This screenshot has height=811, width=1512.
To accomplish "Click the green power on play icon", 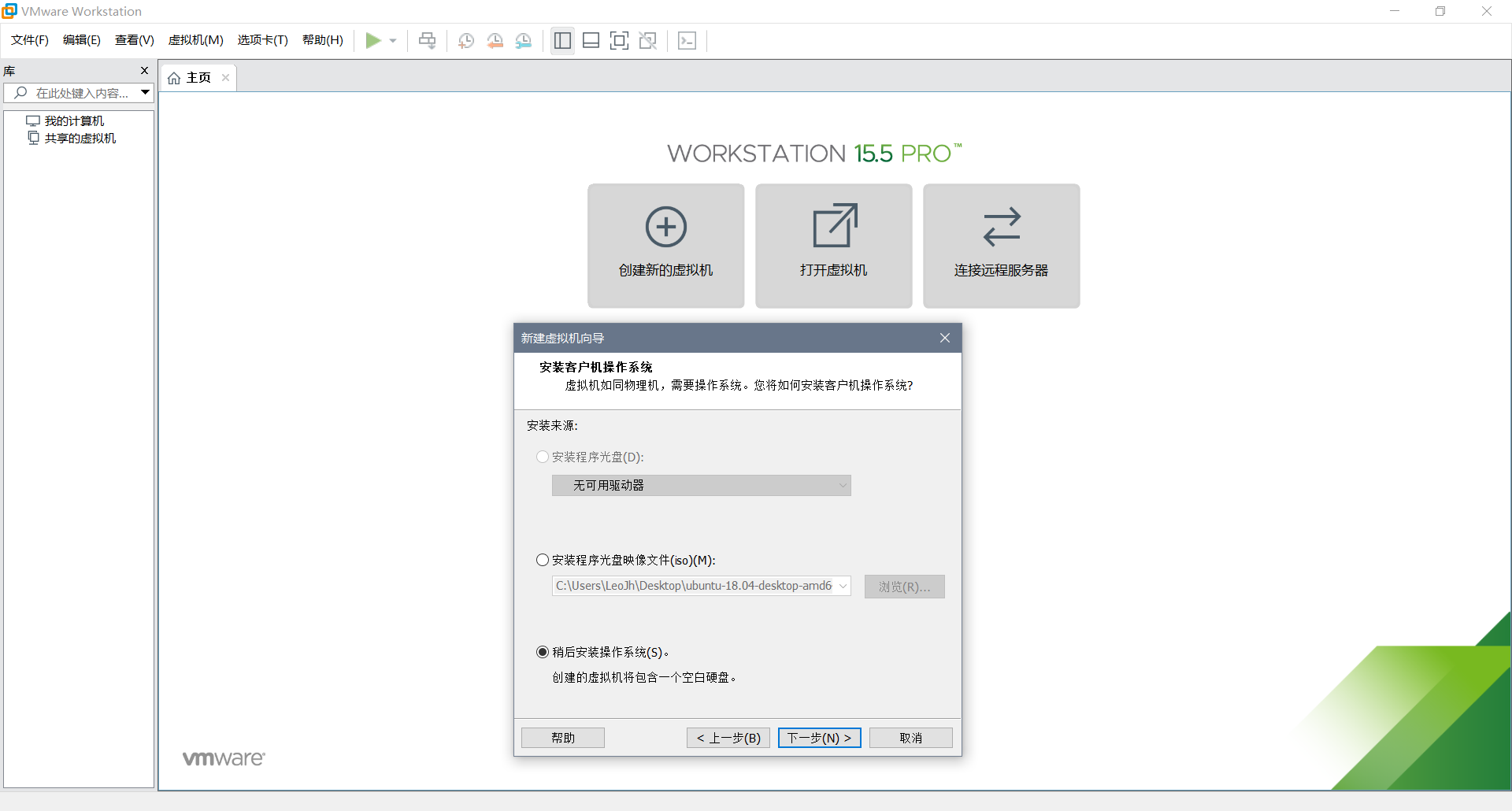I will (373, 41).
